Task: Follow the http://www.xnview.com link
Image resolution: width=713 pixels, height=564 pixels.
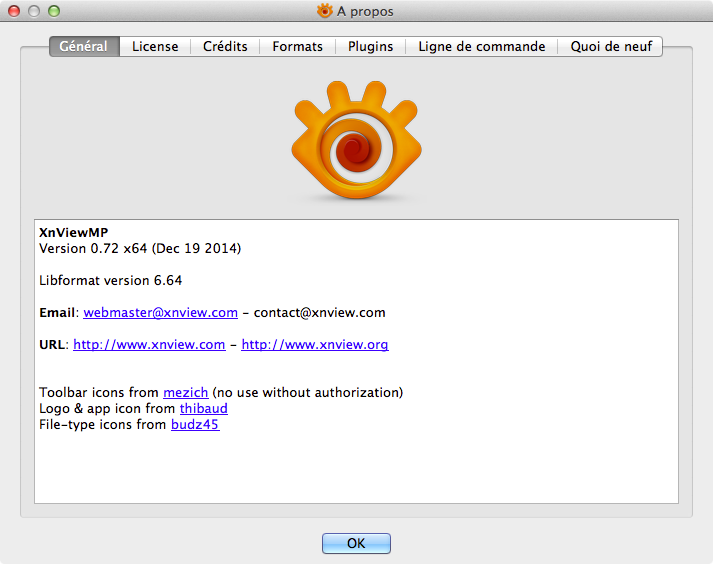Action: (x=149, y=344)
